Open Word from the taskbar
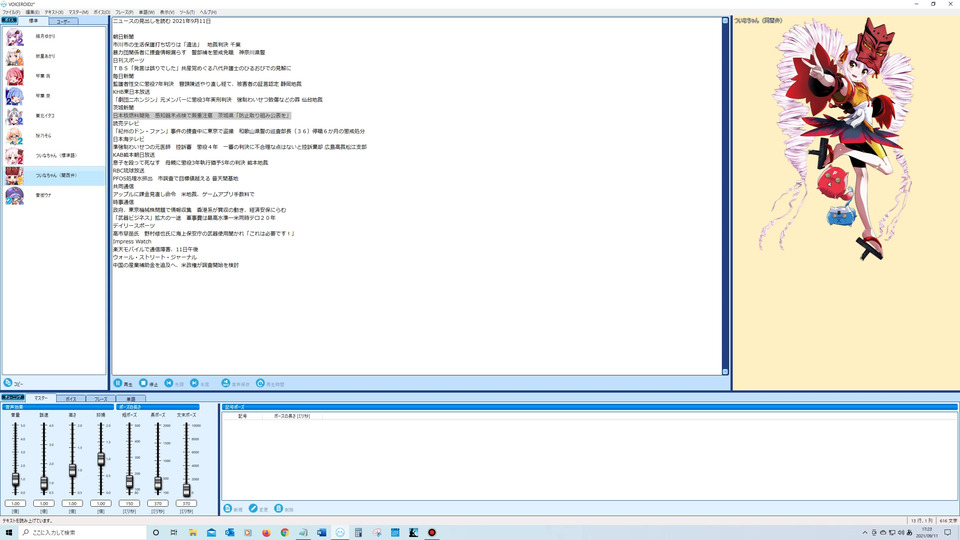This screenshot has height=540, width=960. click(x=321, y=533)
